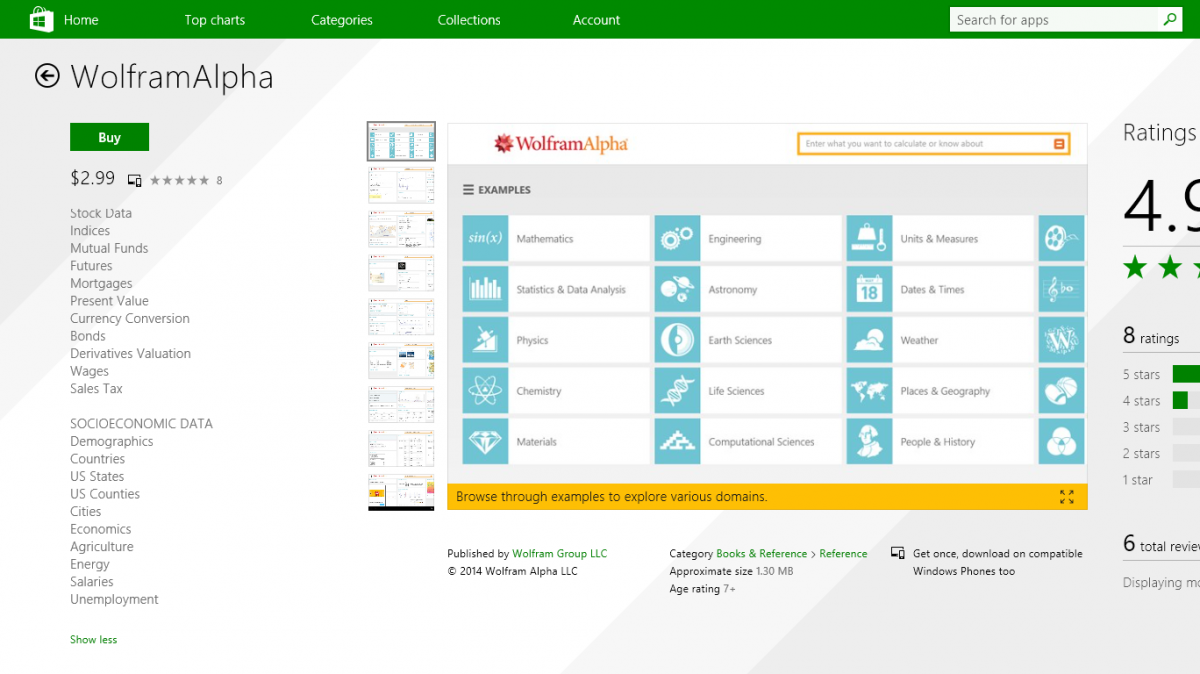Click the Mathematics tile label

[545, 239]
